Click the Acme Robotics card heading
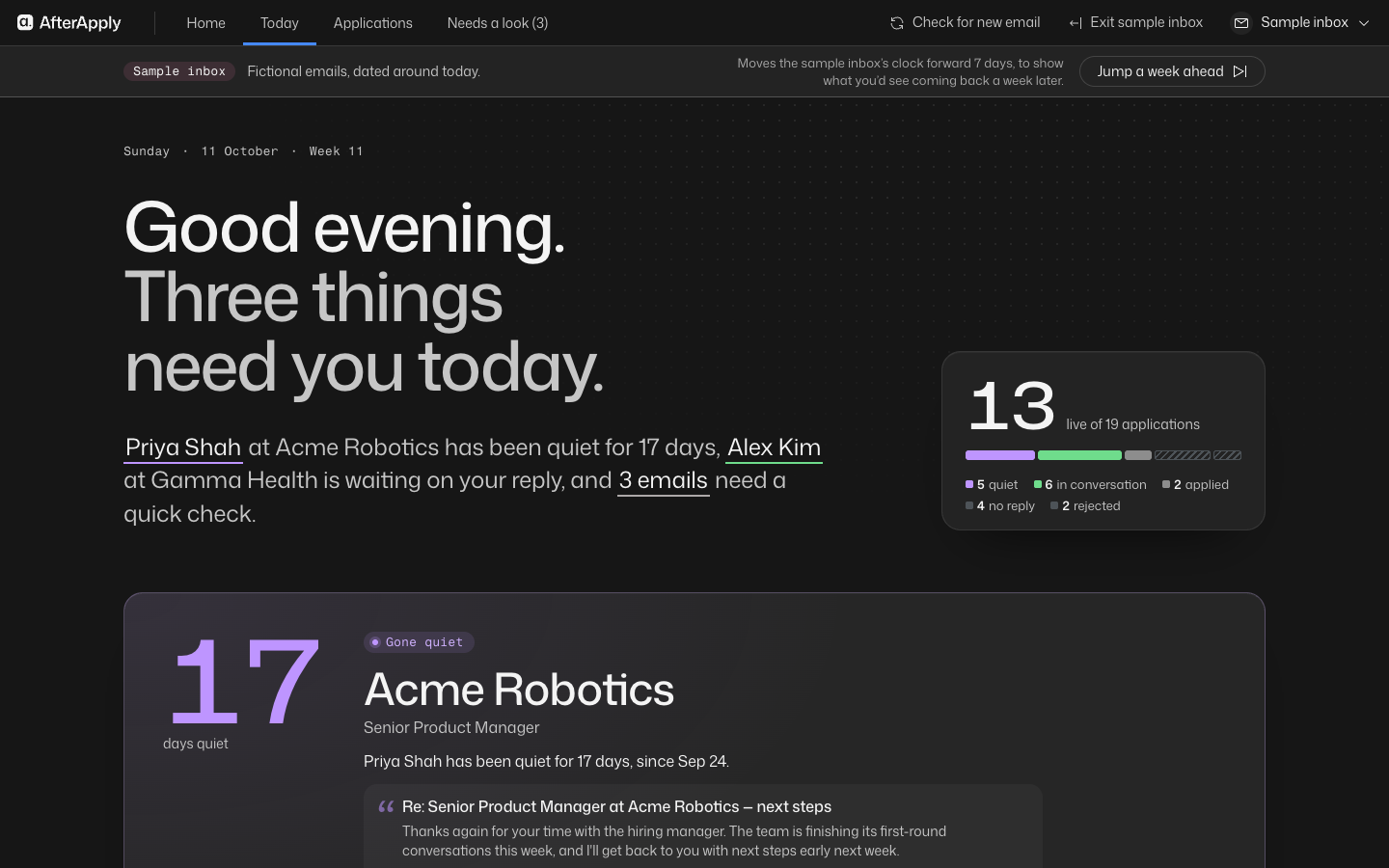 click(519, 690)
